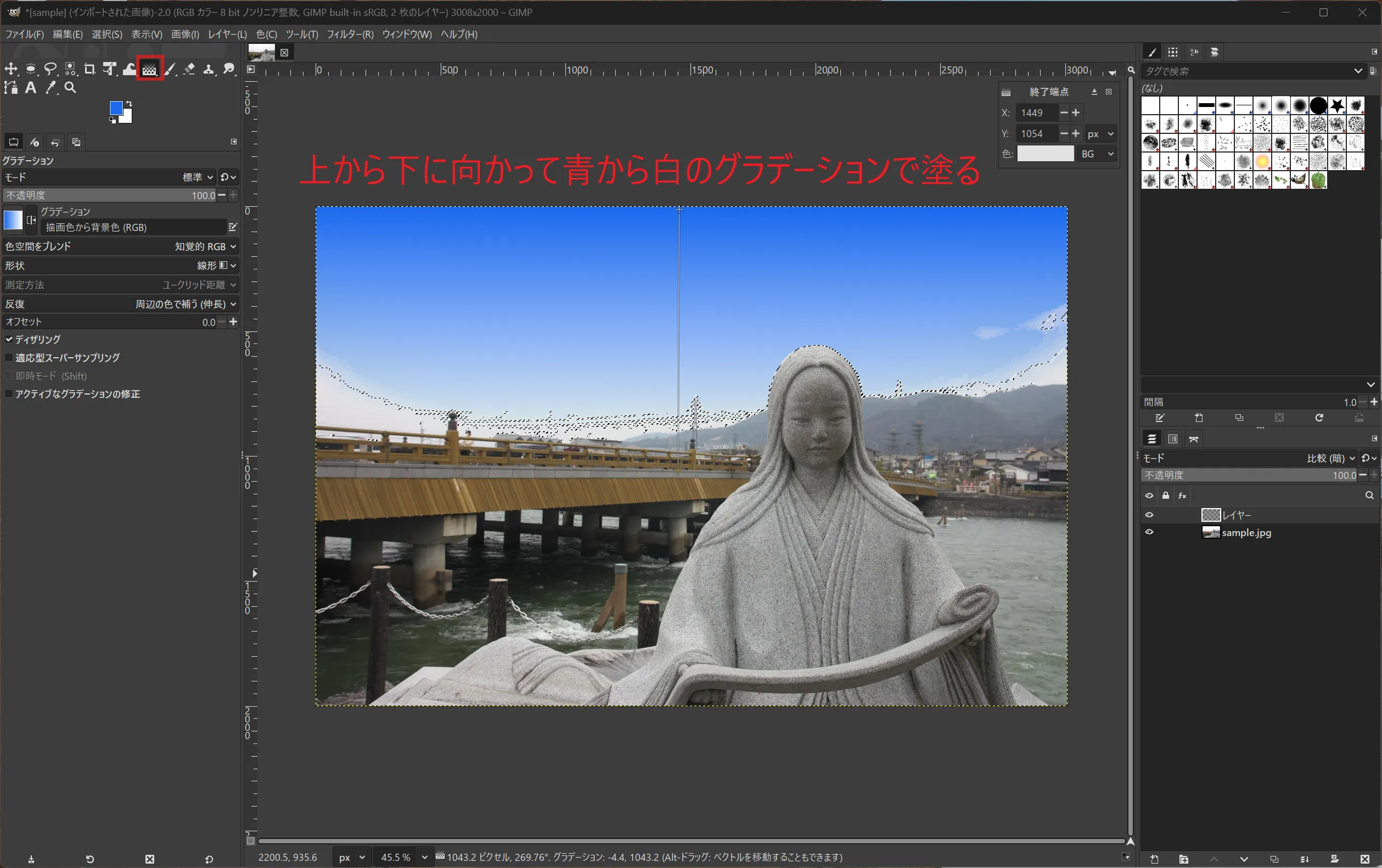Switch to Device Status tab
The width and height of the screenshot is (1382, 868).
35,142
